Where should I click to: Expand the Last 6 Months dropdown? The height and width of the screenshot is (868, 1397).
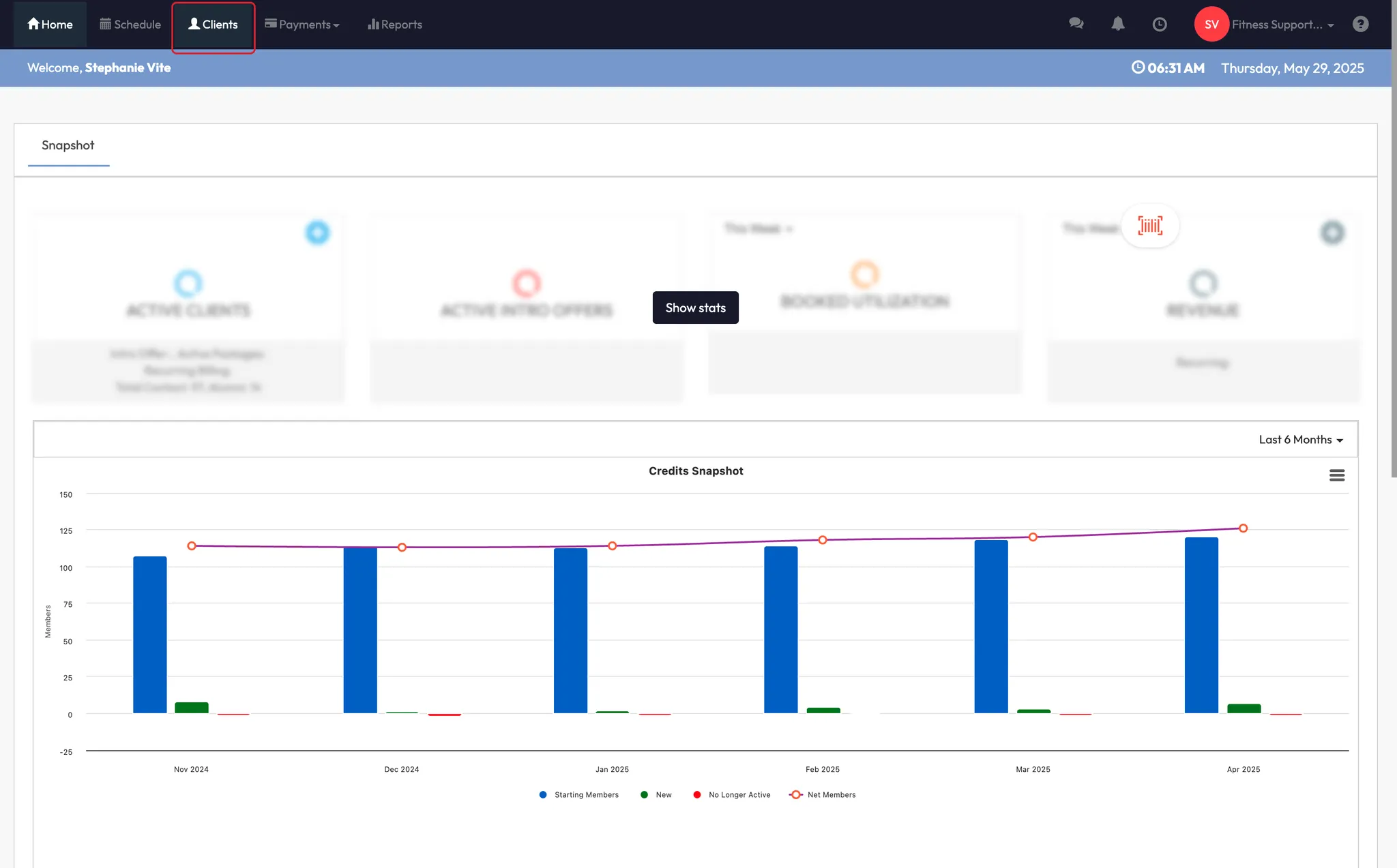coord(1300,440)
